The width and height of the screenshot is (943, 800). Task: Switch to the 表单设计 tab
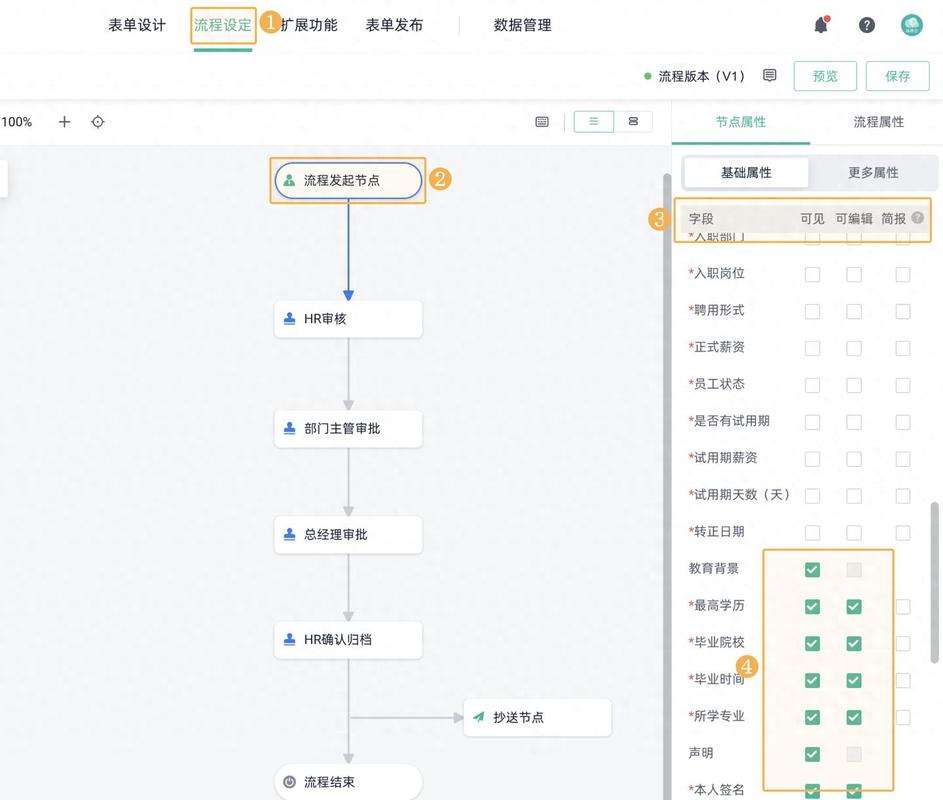[137, 24]
